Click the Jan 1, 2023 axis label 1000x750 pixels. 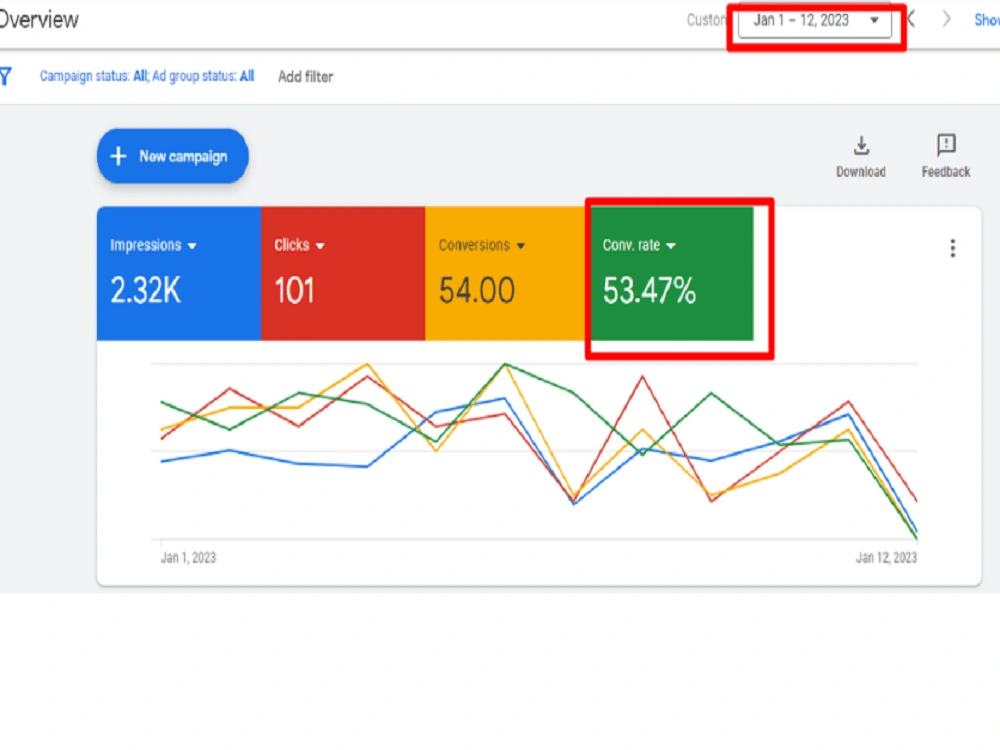click(x=188, y=558)
